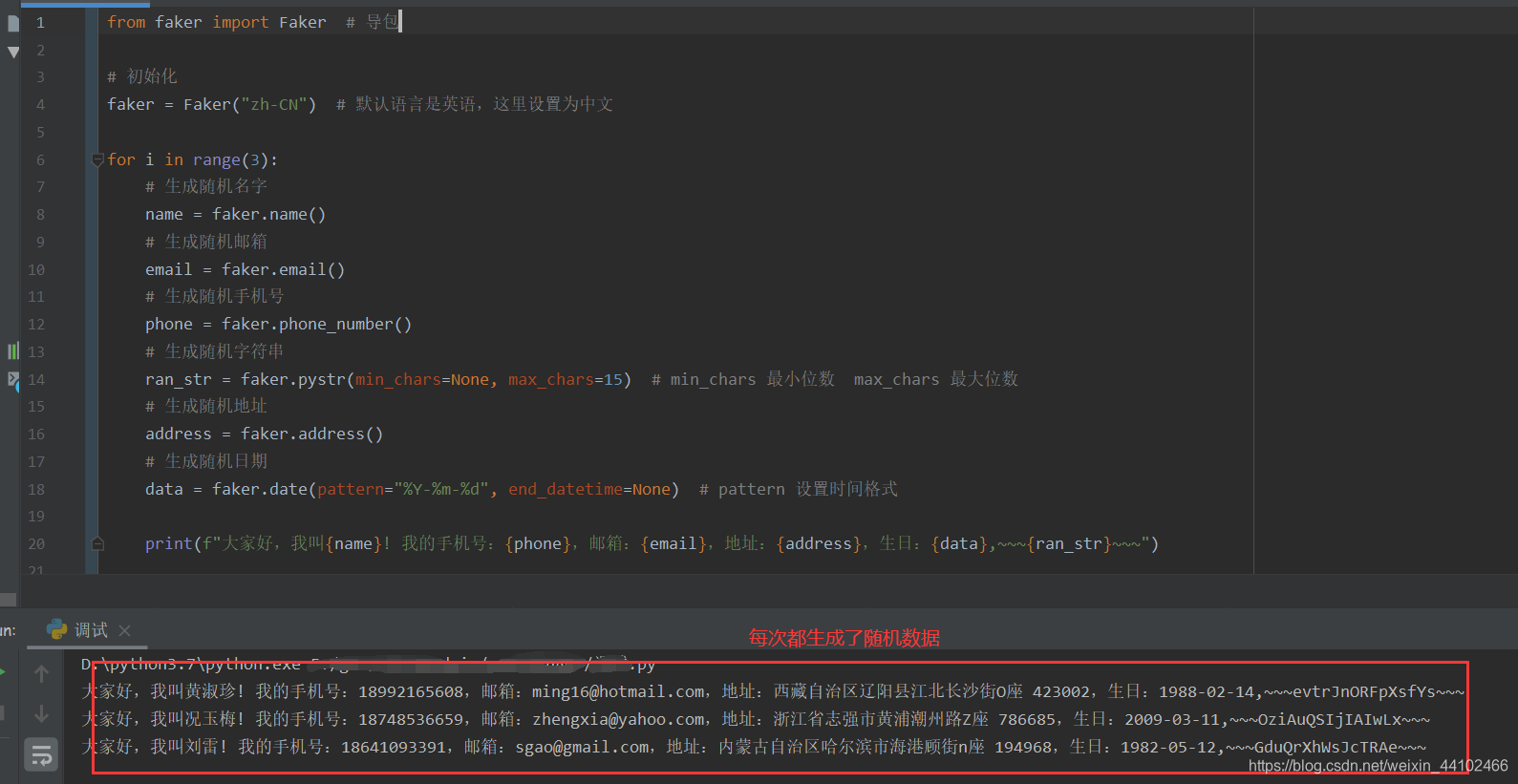
Task: Click the '# 生成随机字符串' comment
Action: click(215, 351)
